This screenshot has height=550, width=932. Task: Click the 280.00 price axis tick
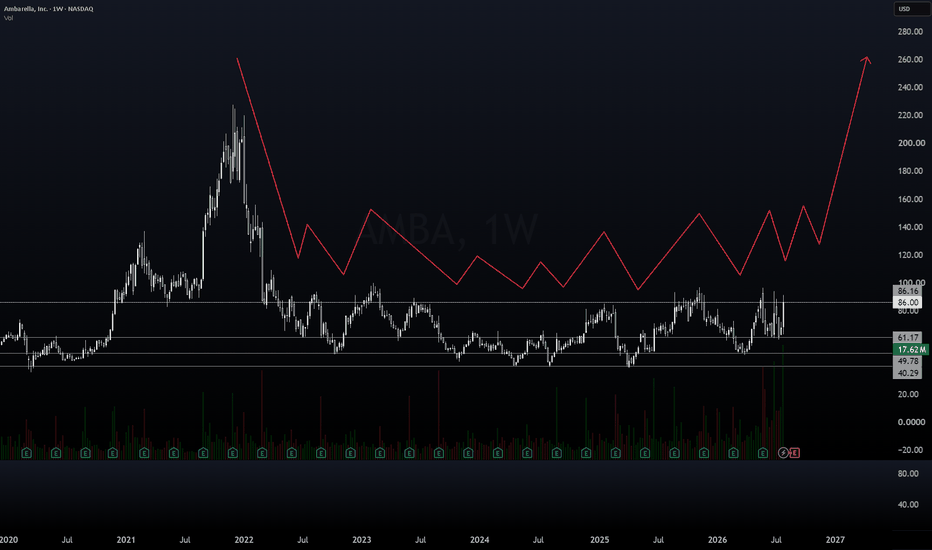click(x=910, y=32)
